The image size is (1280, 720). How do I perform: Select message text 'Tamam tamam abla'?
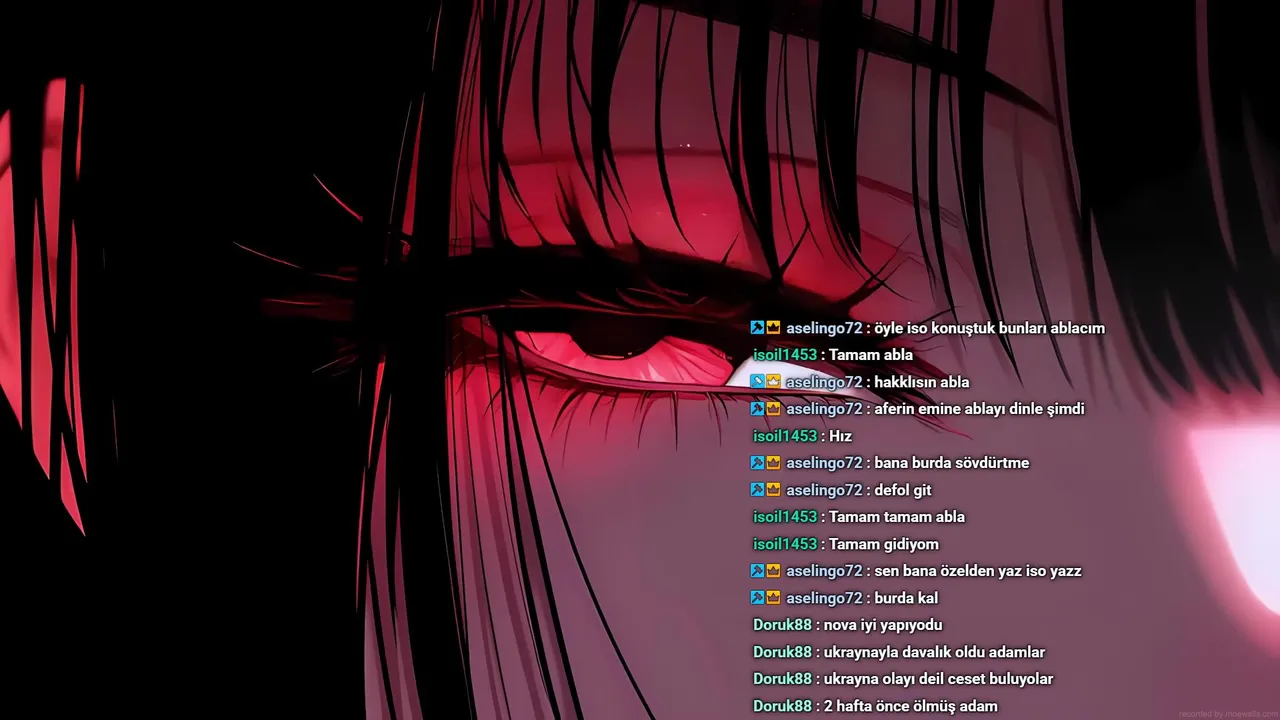897,517
